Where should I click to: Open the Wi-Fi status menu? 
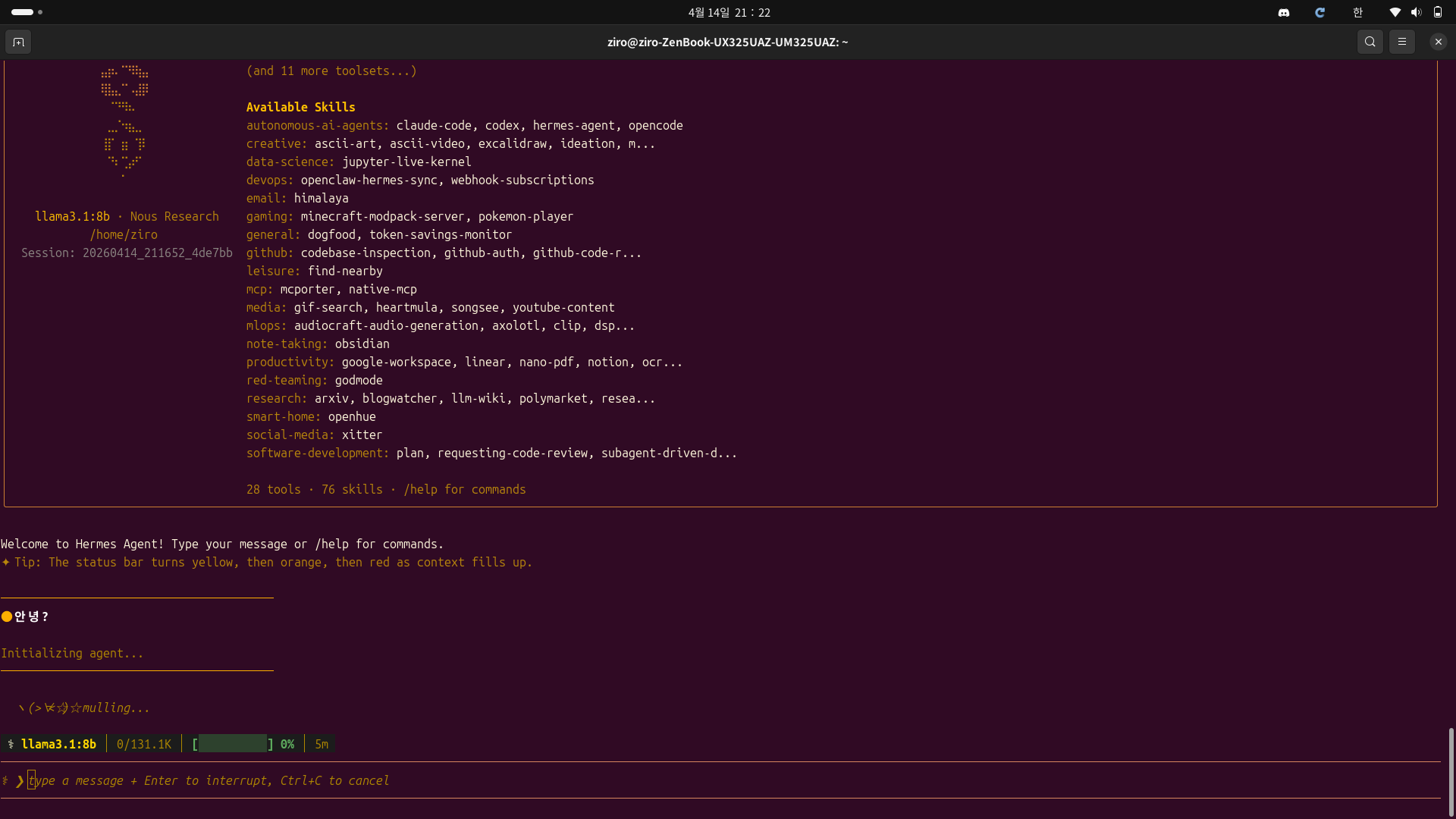pyautogui.click(x=1395, y=12)
